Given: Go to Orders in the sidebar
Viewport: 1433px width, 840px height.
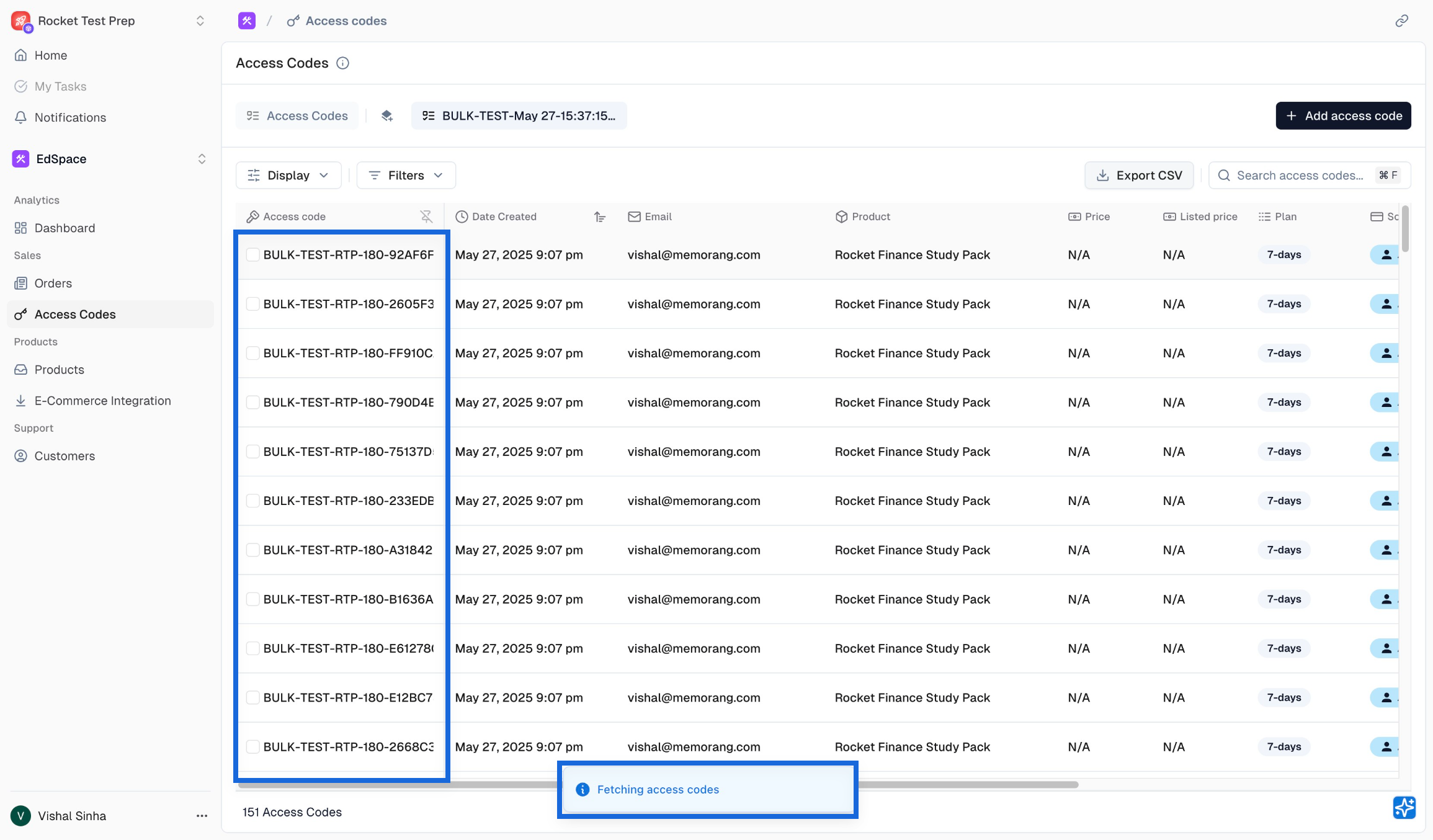Looking at the screenshot, I should click(53, 284).
